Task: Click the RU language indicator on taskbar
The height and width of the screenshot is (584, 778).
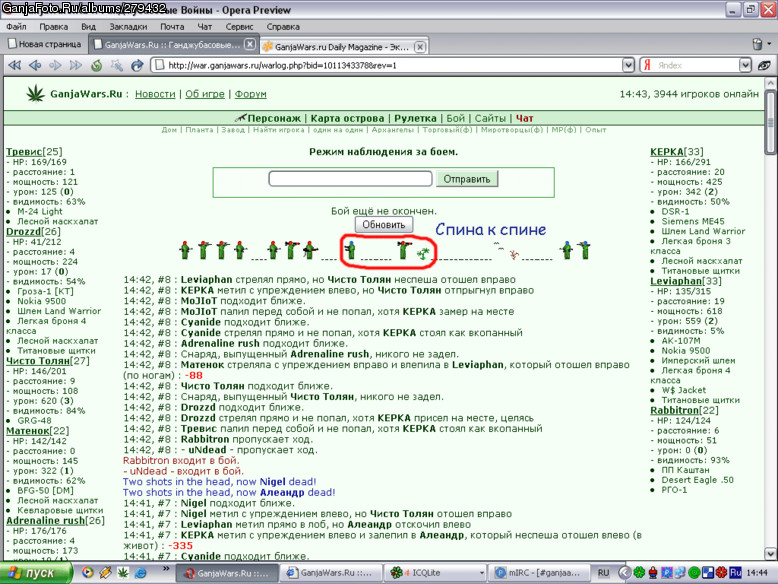Action: click(603, 573)
